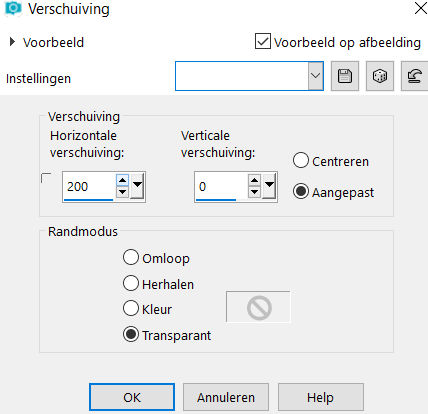Open the Instellingen presets dropdown
Screen dimensions: 428x414
click(315, 76)
